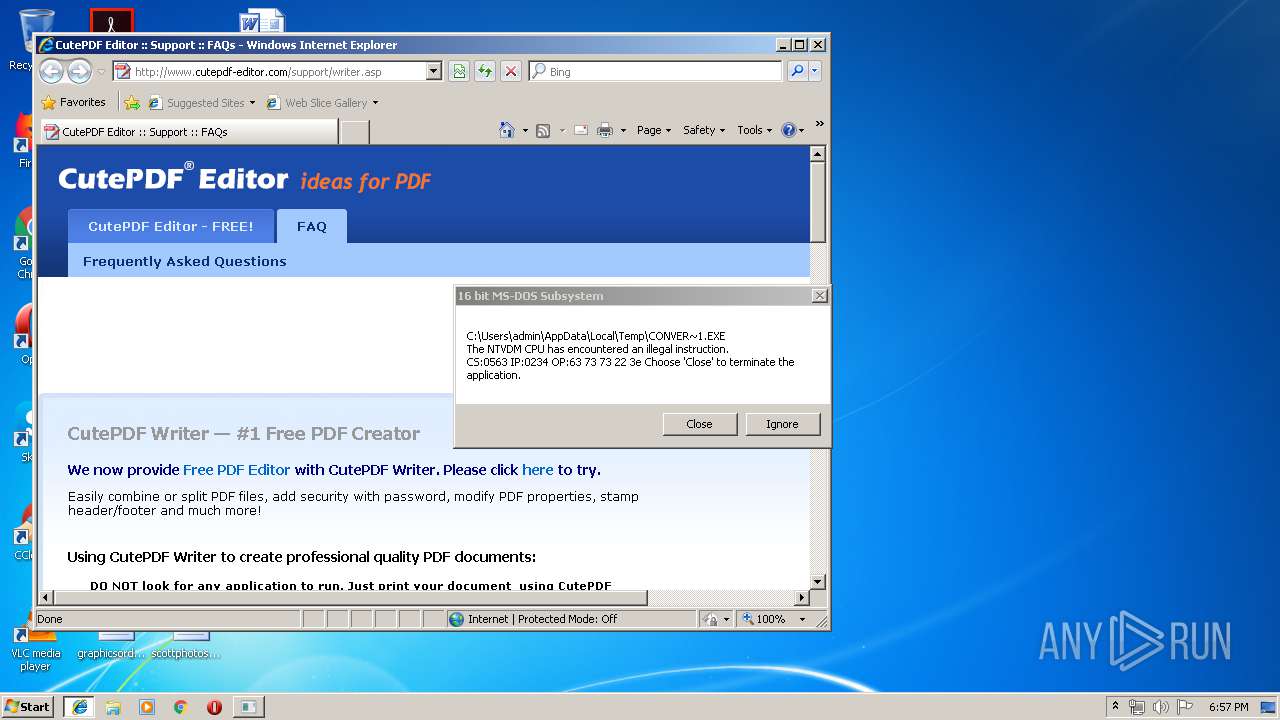Click the Internet Protected Mode status zone
Screen dimensions: 1280x720
point(571,619)
